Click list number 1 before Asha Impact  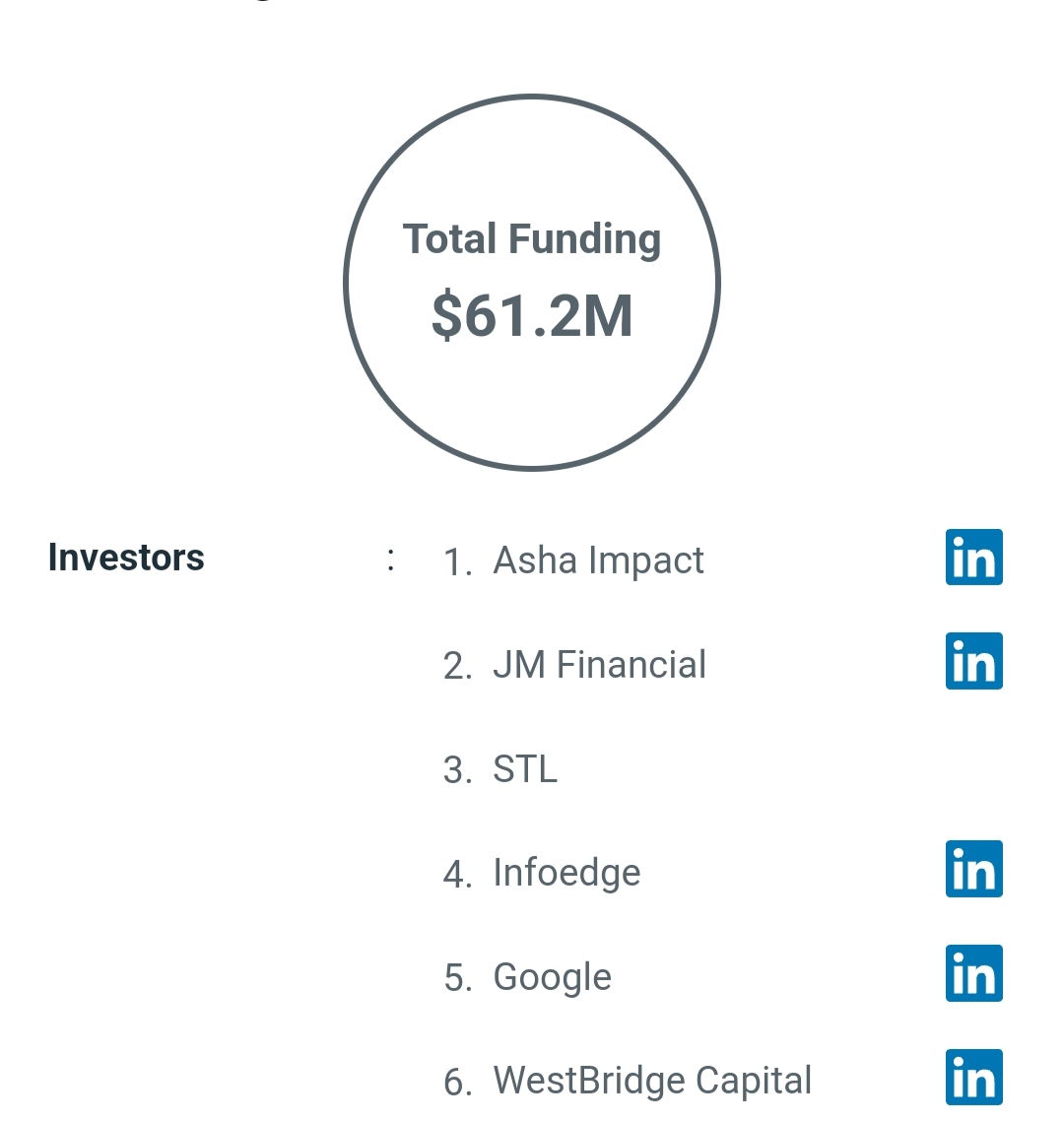(x=457, y=562)
